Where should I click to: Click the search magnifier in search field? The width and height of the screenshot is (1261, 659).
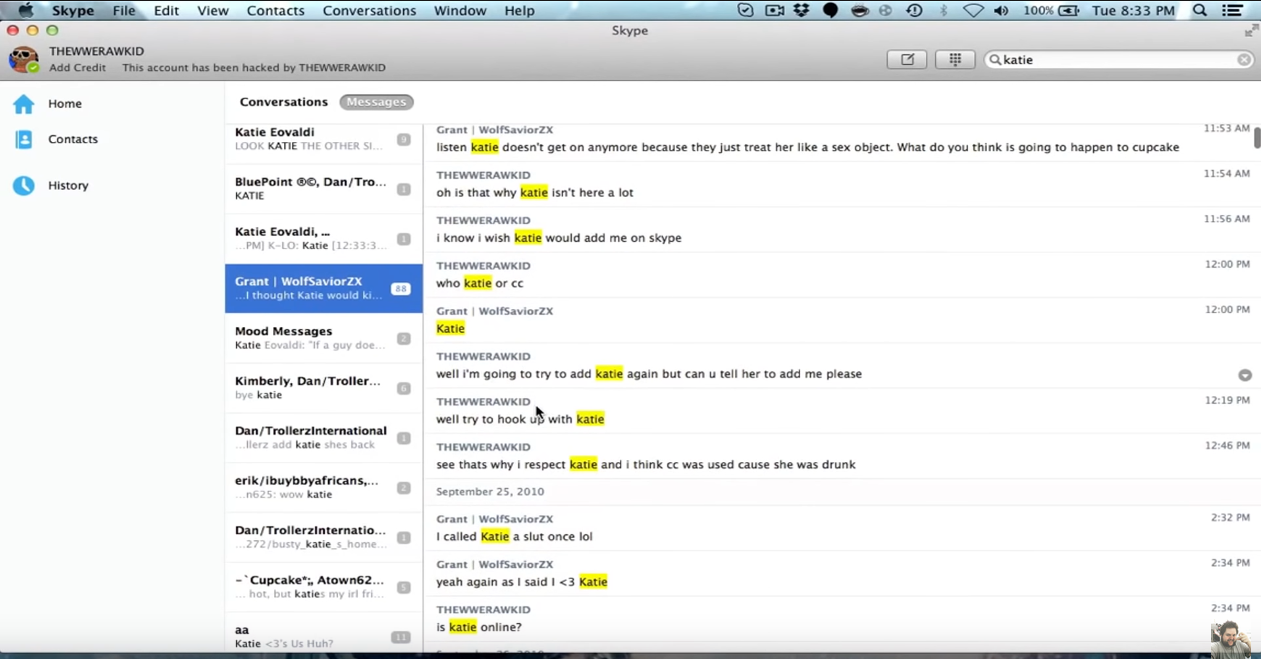995,60
